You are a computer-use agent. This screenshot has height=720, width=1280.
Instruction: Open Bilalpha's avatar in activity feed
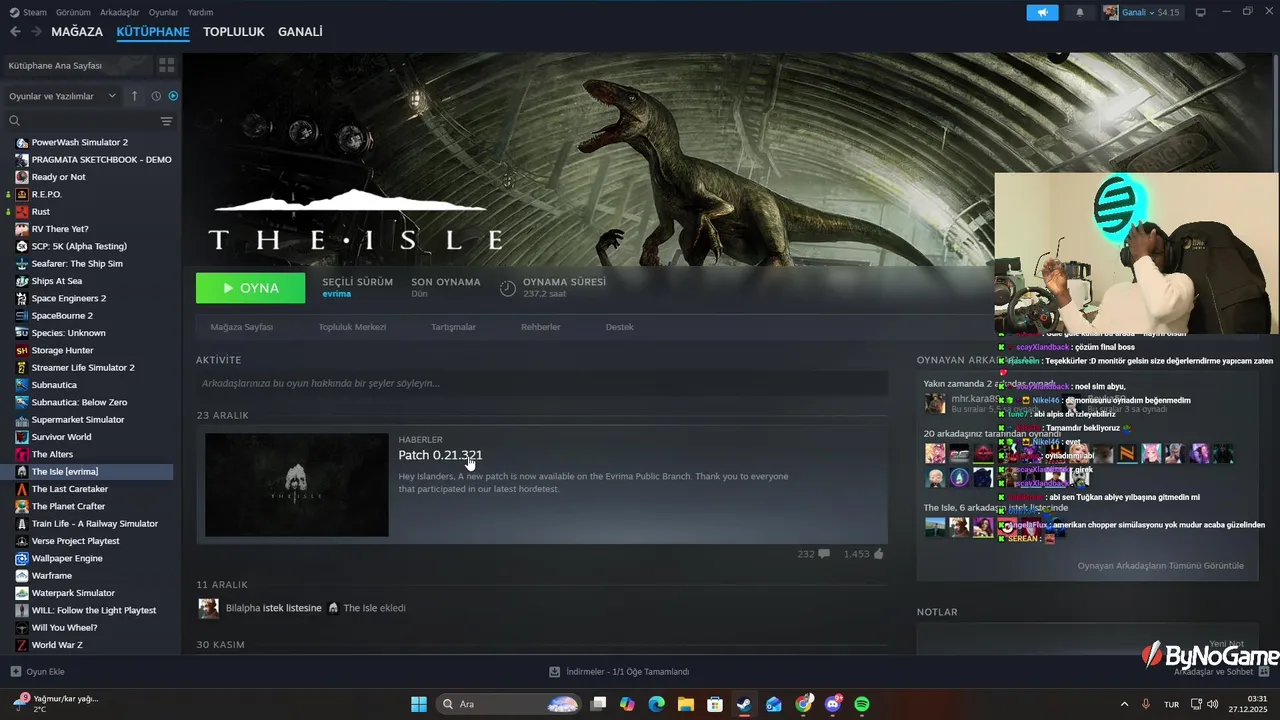tap(208, 608)
